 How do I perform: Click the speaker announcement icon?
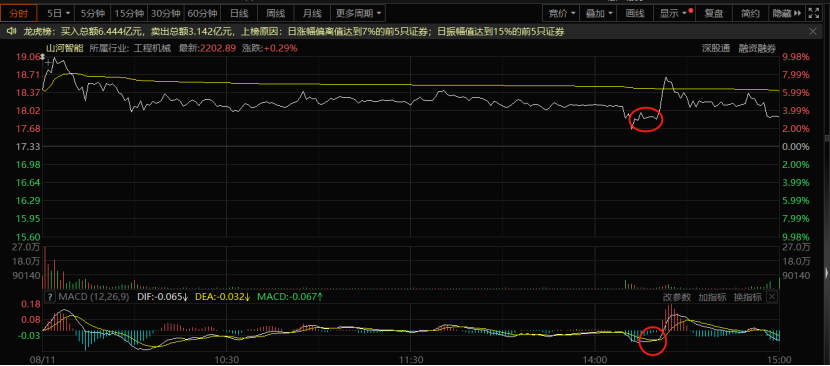point(10,32)
